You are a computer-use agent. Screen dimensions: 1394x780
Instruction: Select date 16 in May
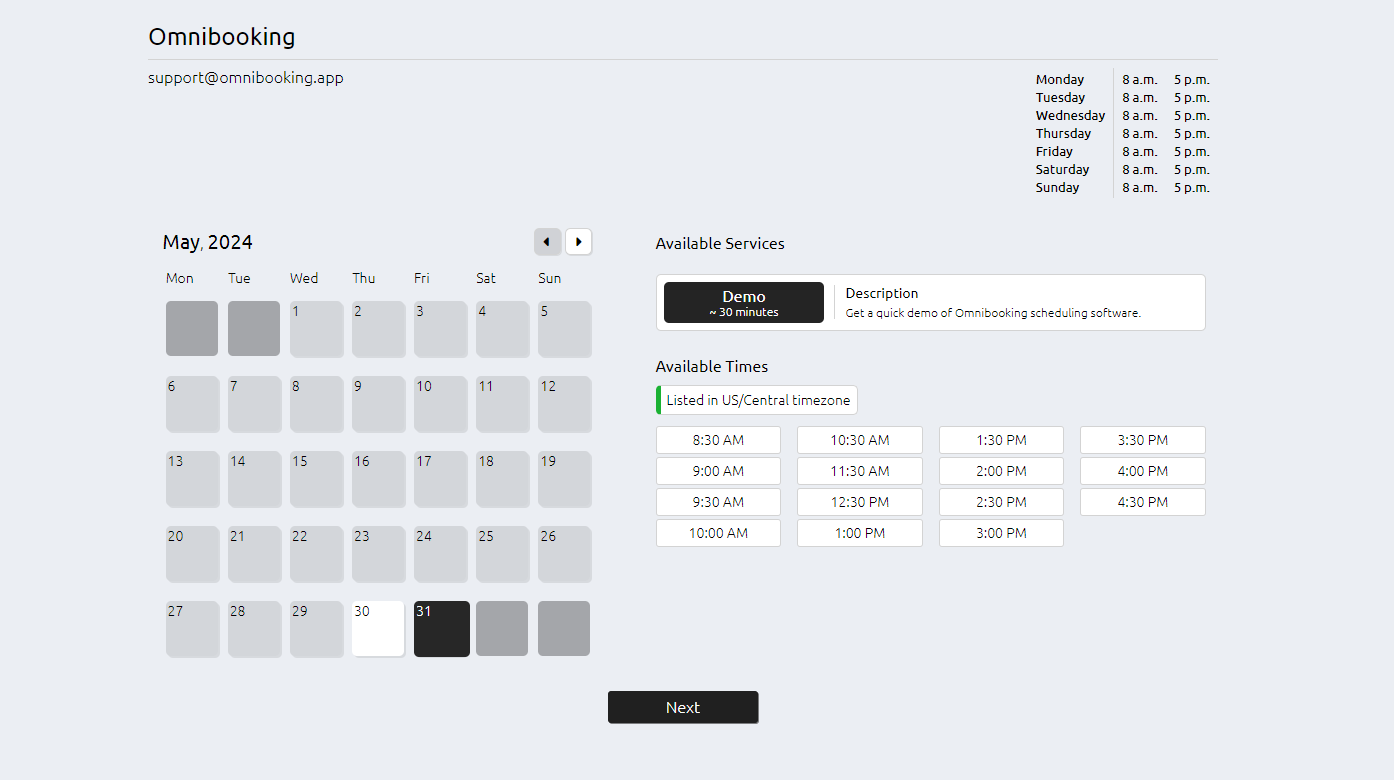(x=378, y=479)
